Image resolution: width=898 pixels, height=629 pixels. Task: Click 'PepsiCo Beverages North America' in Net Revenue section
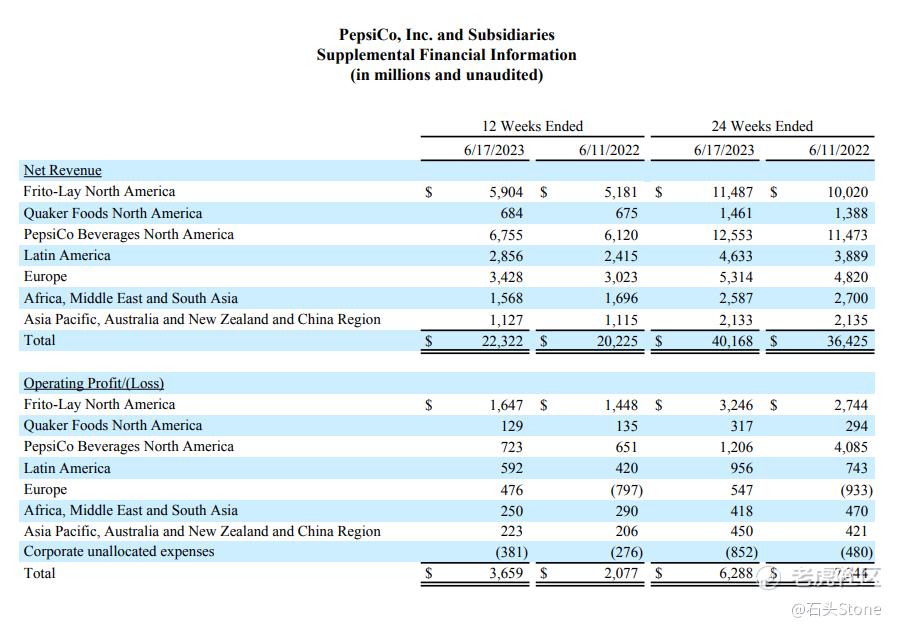coord(129,234)
